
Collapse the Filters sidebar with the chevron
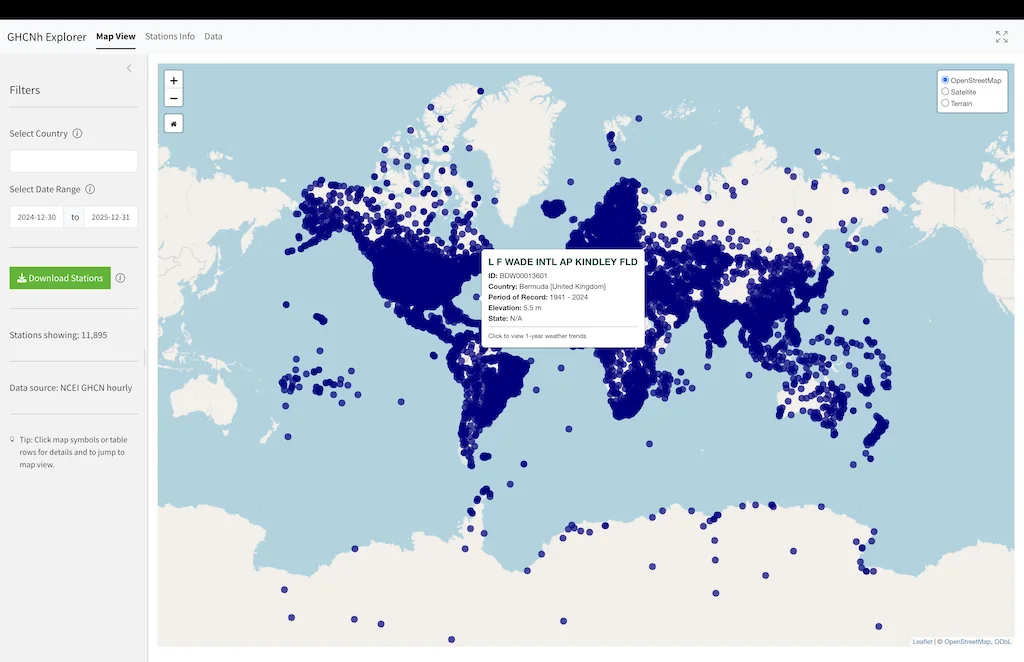(x=129, y=68)
